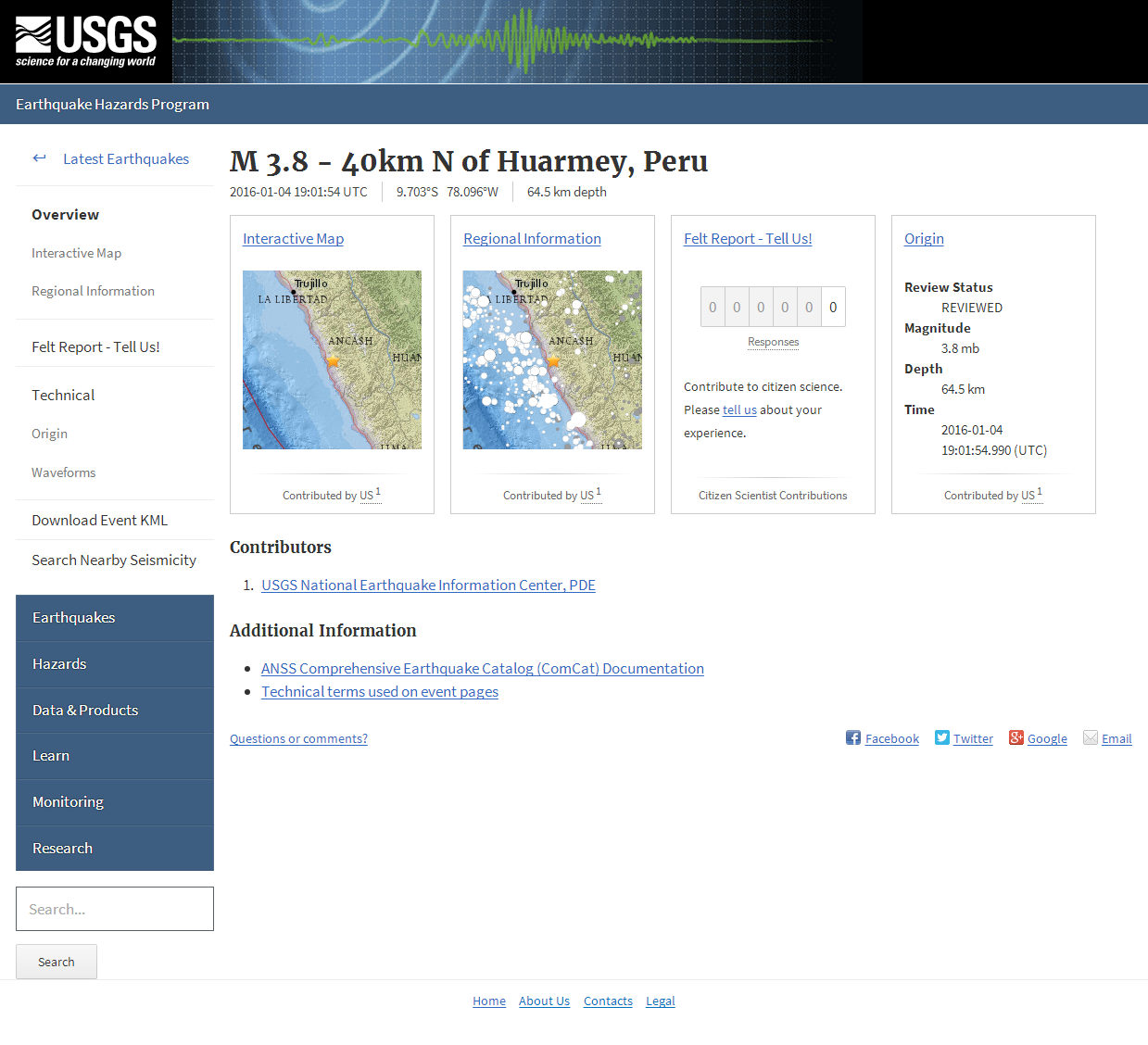The width and height of the screenshot is (1148, 1045).
Task: Click the back arrow beside Latest Earthquakes
Action: point(39,158)
